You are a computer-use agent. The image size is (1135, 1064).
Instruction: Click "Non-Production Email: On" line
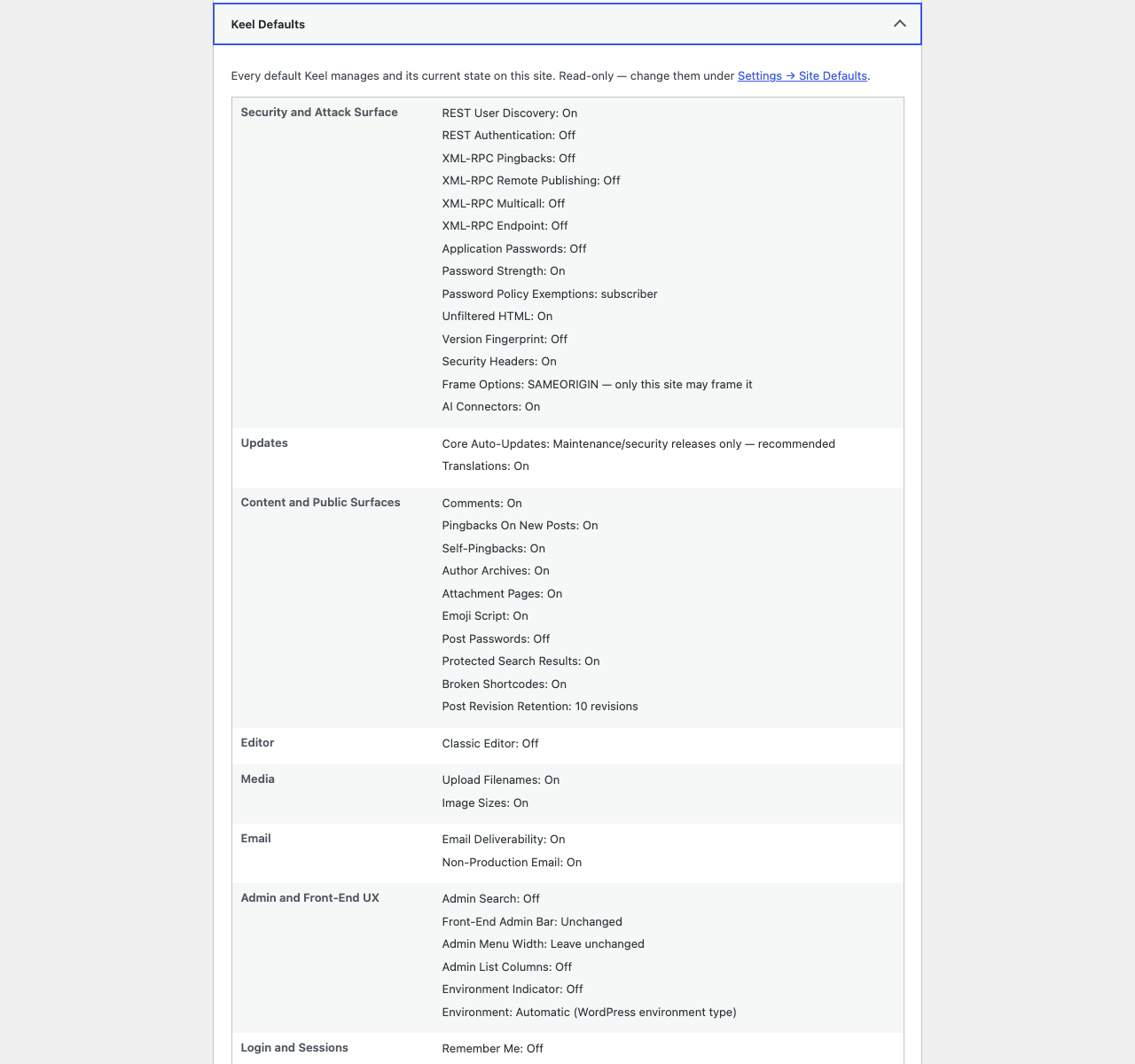[x=512, y=863]
